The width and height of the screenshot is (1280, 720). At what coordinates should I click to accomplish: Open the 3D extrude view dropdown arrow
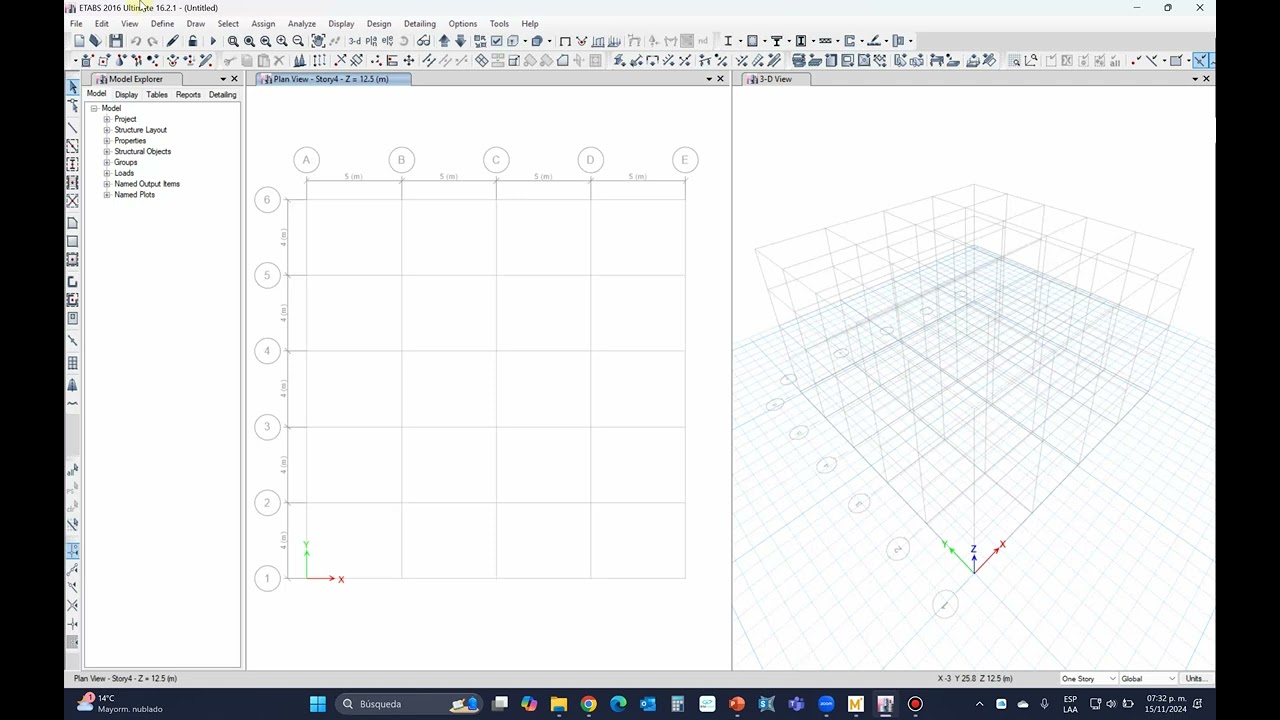pos(549,41)
